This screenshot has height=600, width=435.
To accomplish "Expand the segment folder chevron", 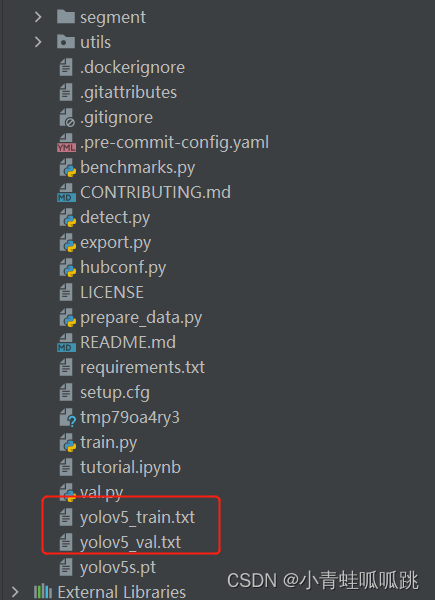I will 38,17.
